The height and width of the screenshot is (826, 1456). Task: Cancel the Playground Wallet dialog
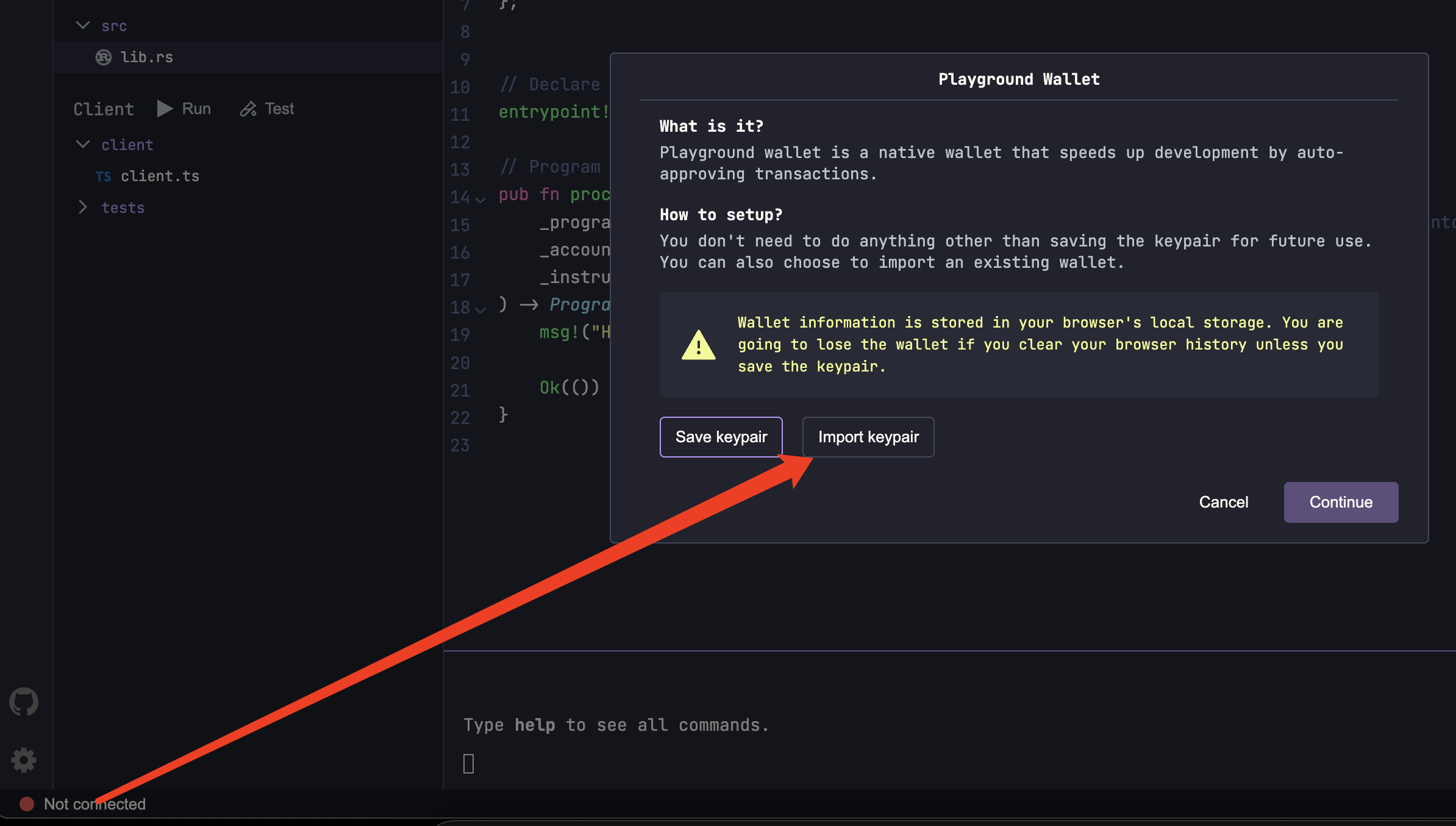point(1223,502)
